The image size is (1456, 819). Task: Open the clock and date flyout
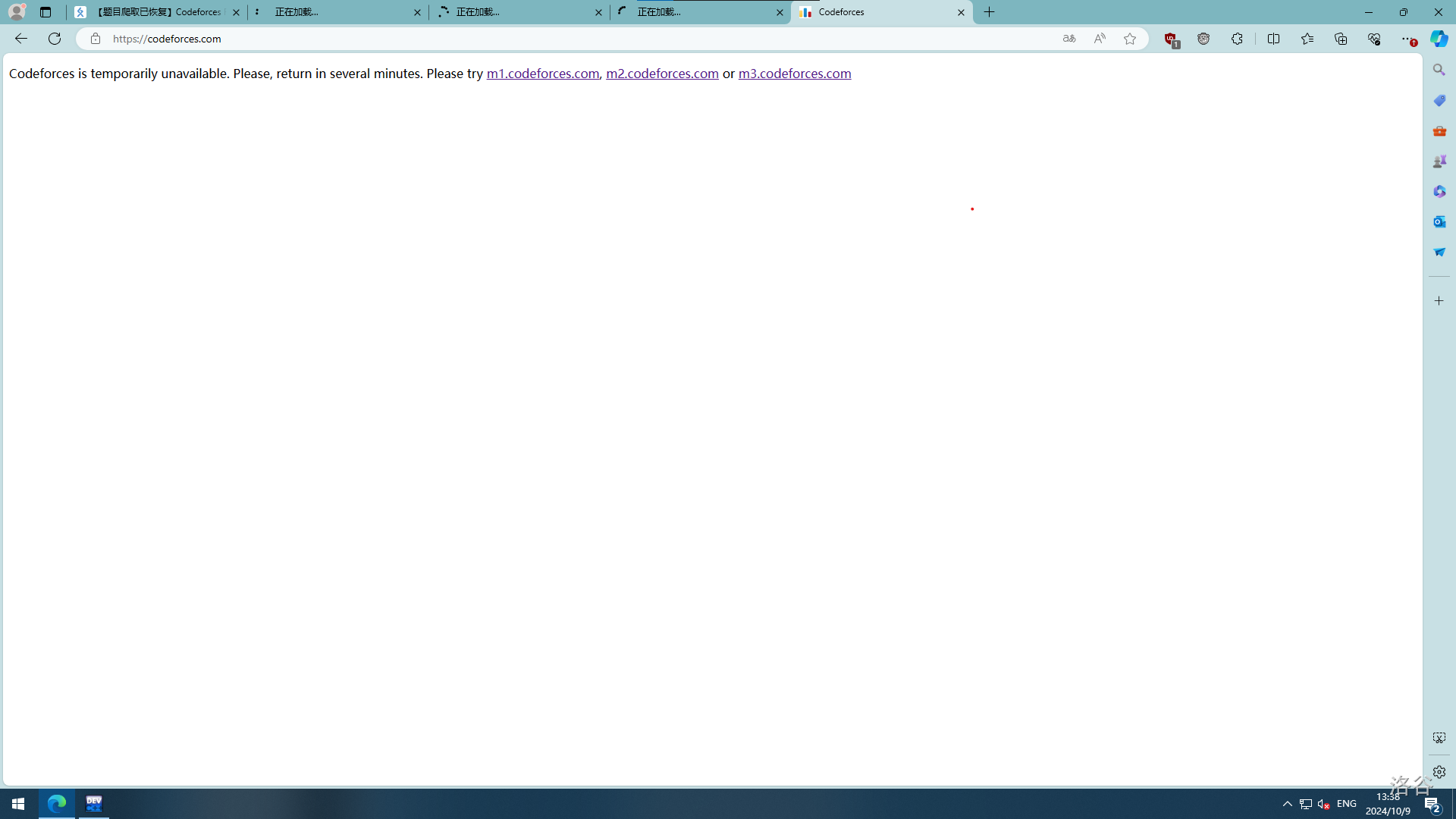coord(1389,804)
